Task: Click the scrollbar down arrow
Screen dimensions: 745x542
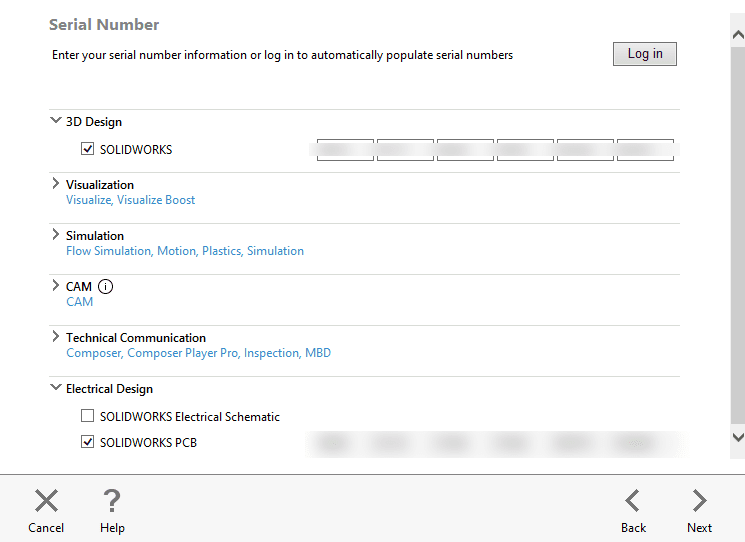Action: (x=738, y=437)
